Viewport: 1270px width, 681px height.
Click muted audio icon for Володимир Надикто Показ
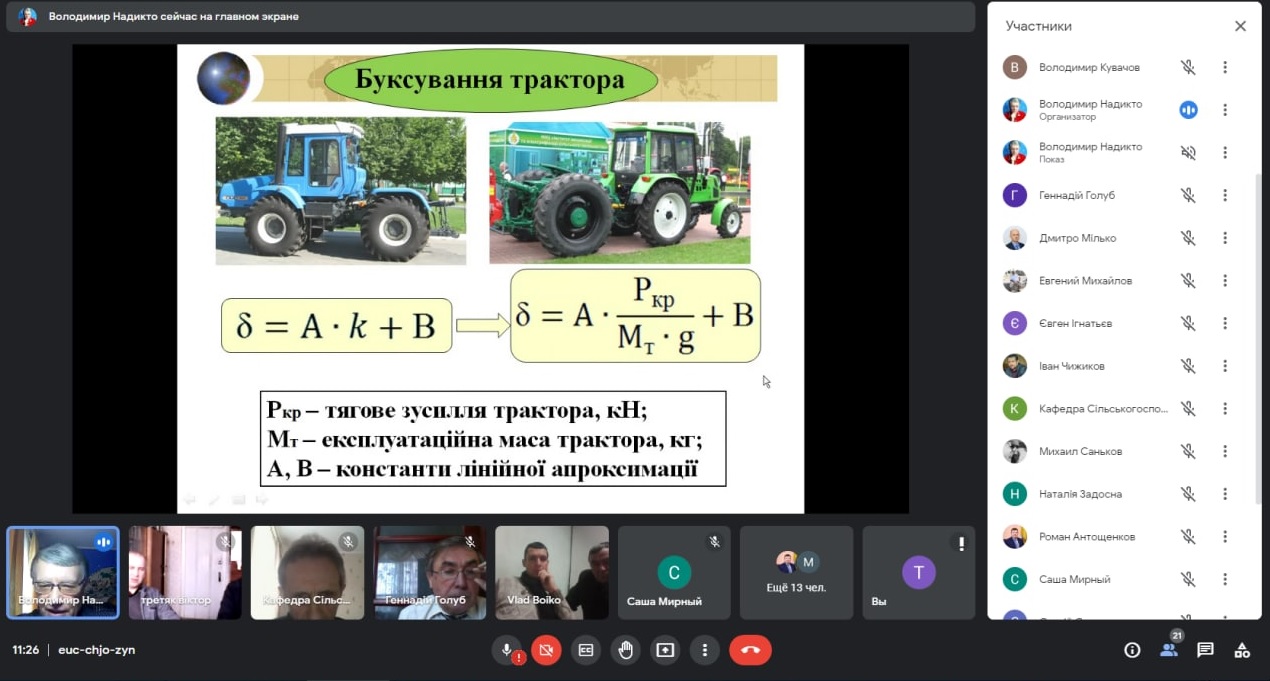(1188, 153)
